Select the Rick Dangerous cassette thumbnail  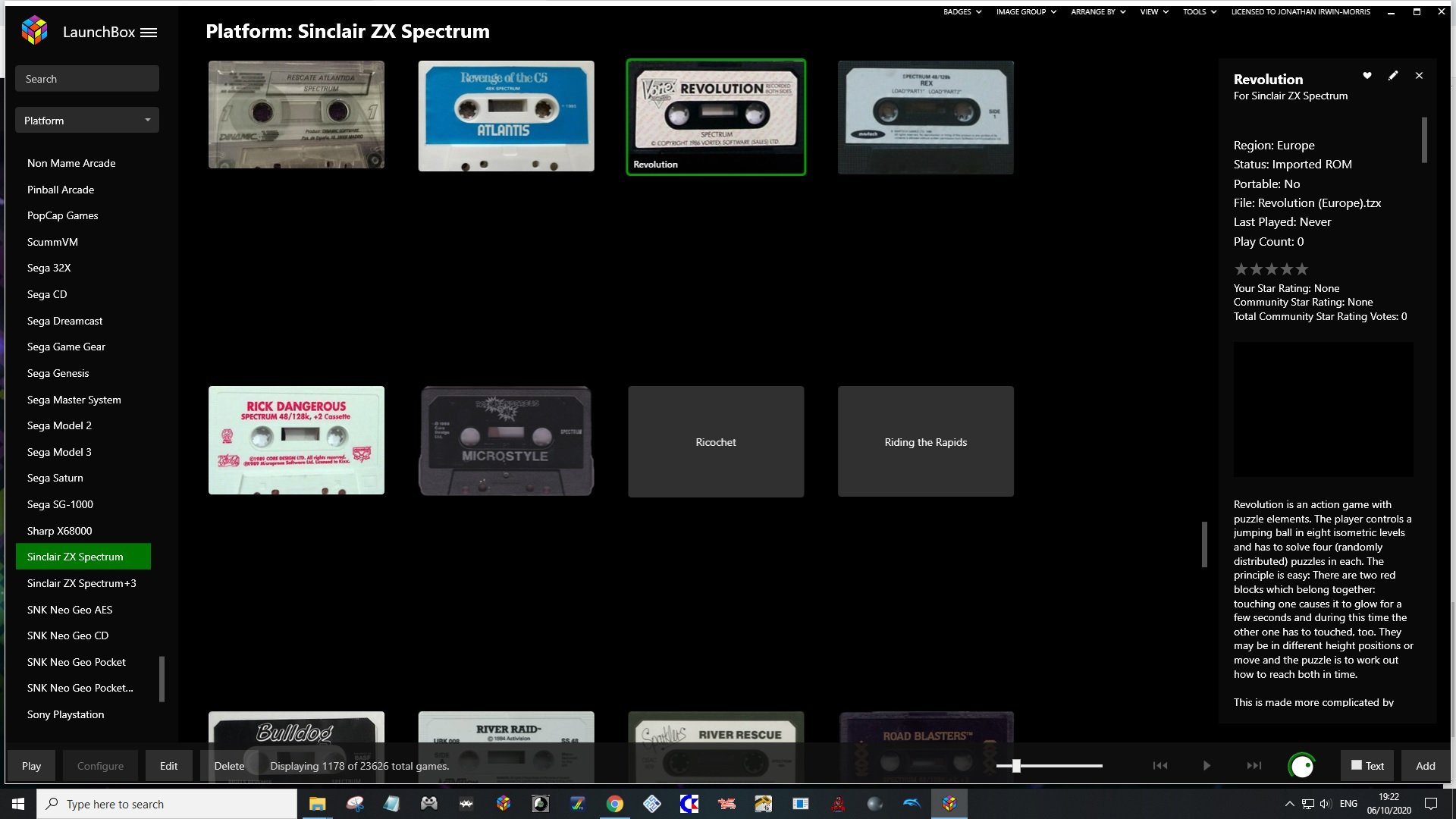coord(297,441)
